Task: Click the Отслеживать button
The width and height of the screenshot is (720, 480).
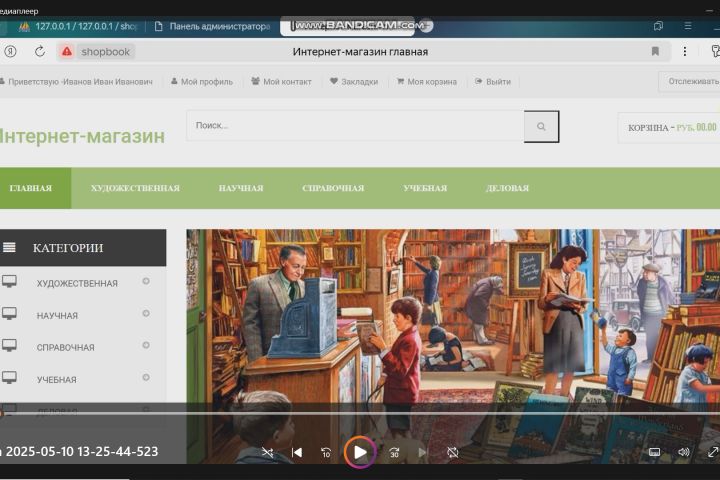Action: [690, 81]
